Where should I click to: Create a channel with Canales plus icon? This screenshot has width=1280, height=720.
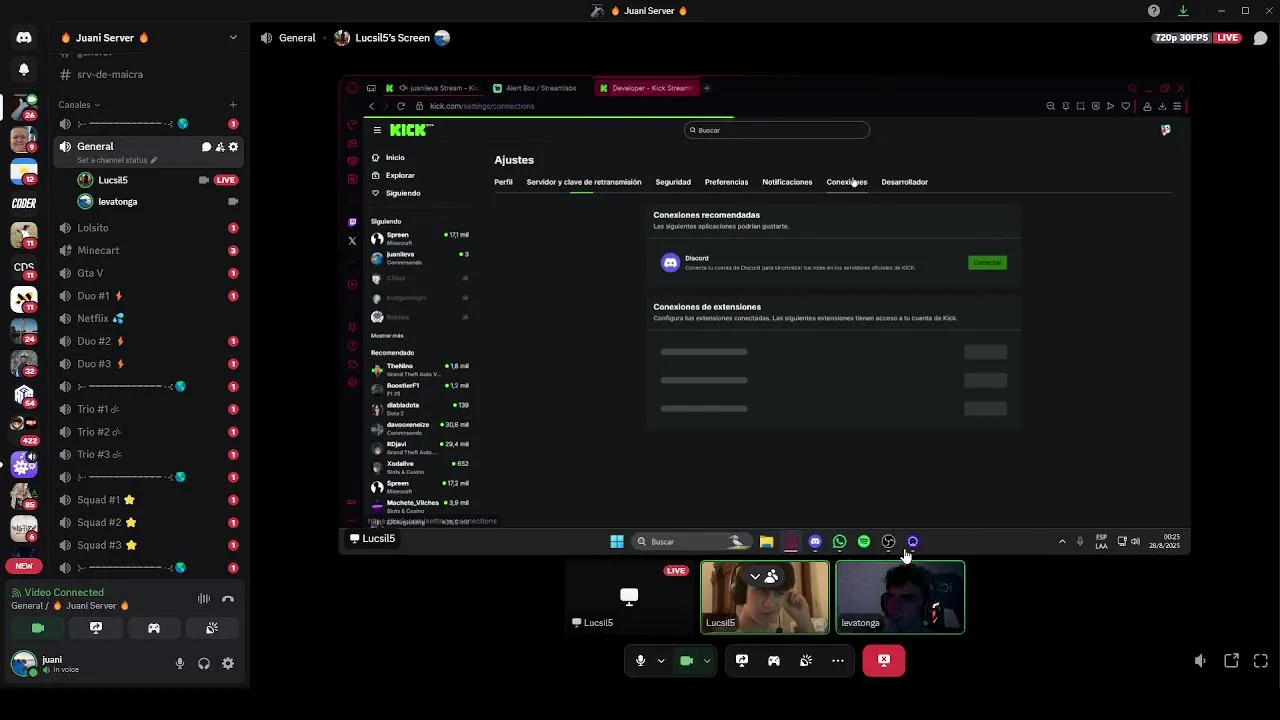coord(233,105)
